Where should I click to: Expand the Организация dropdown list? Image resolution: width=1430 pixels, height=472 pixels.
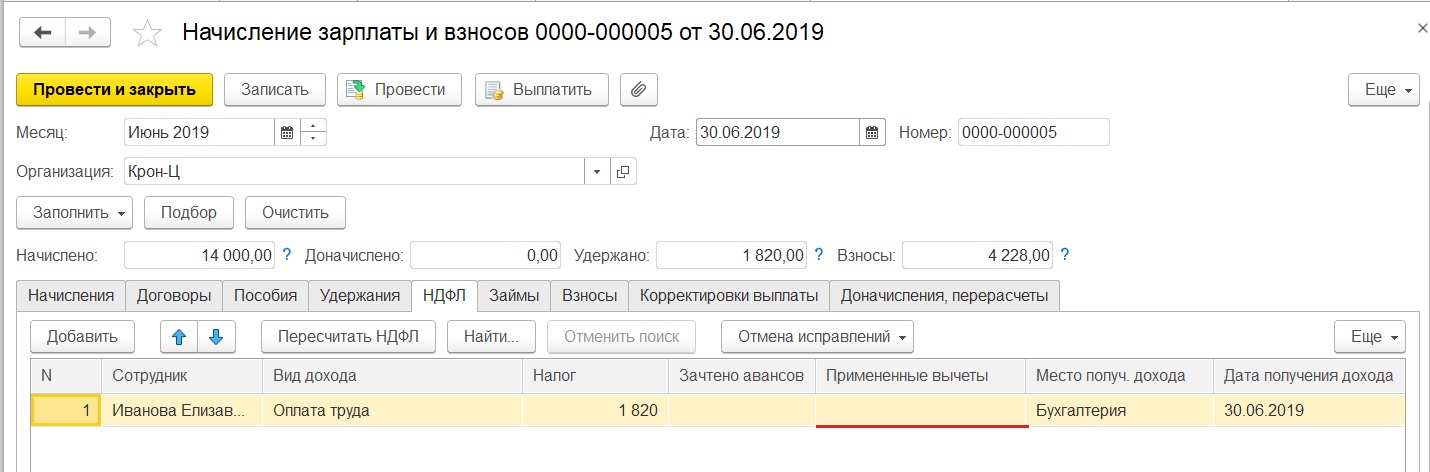tap(597, 172)
